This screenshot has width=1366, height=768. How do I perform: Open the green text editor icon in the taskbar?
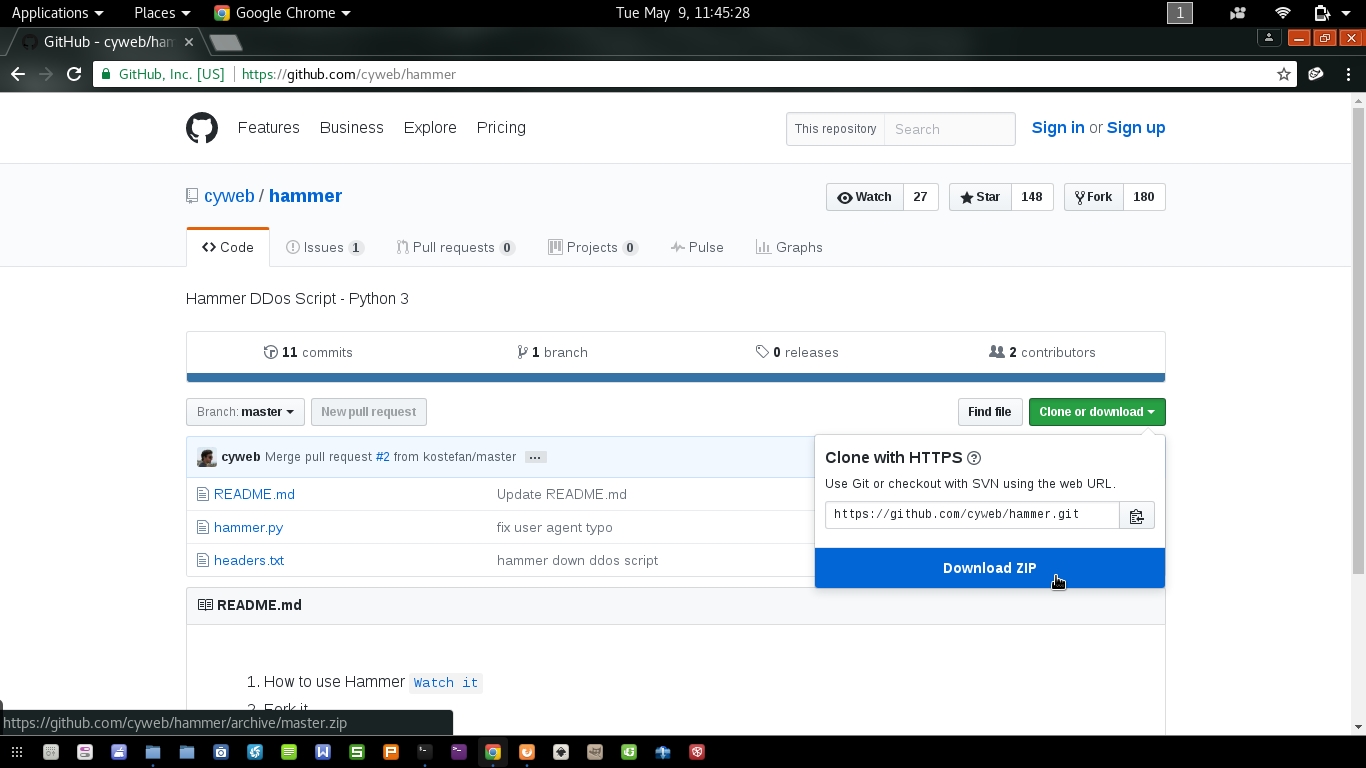tap(289, 752)
